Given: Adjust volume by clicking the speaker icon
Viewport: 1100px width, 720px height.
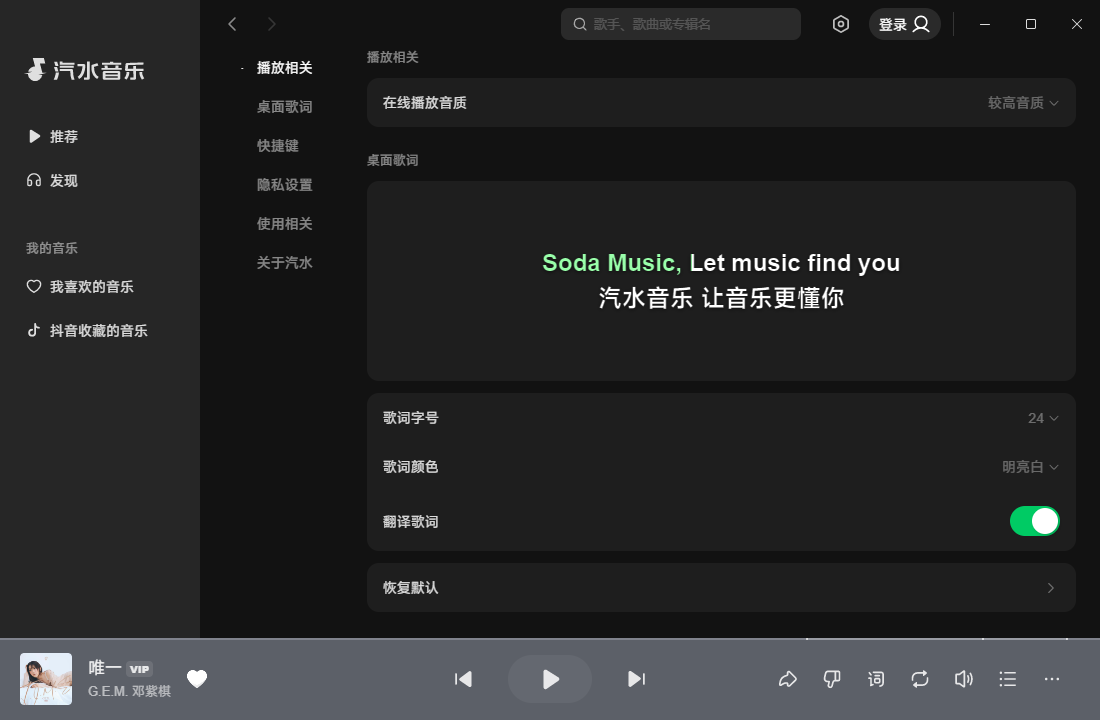Looking at the screenshot, I should click(x=964, y=679).
